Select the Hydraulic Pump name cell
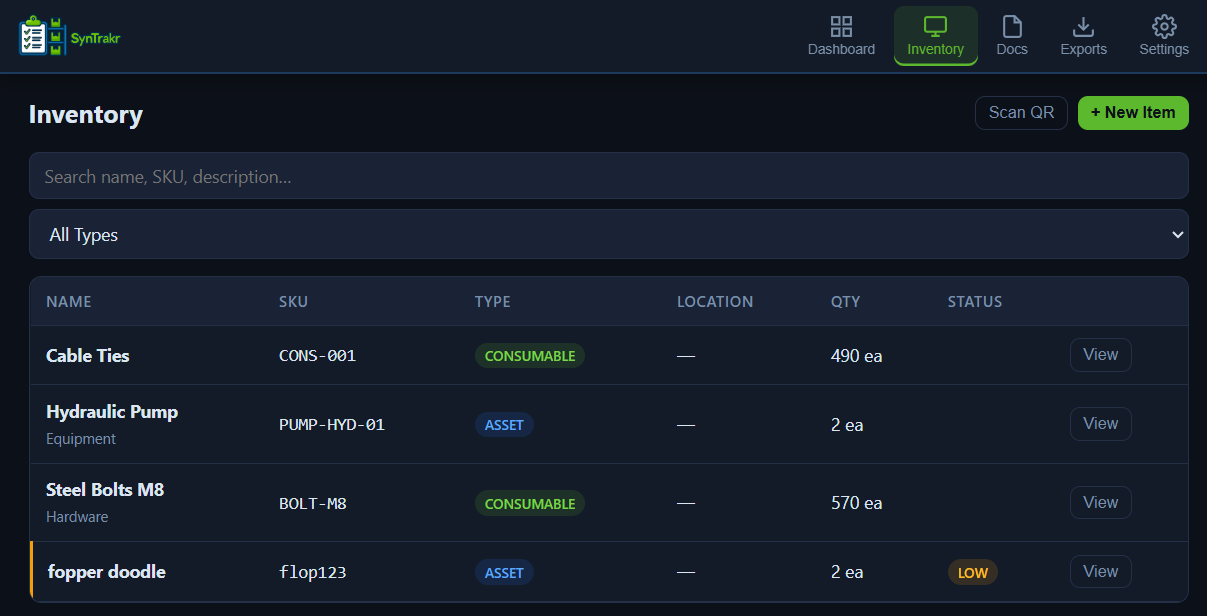Image resolution: width=1207 pixels, height=616 pixels. point(112,412)
